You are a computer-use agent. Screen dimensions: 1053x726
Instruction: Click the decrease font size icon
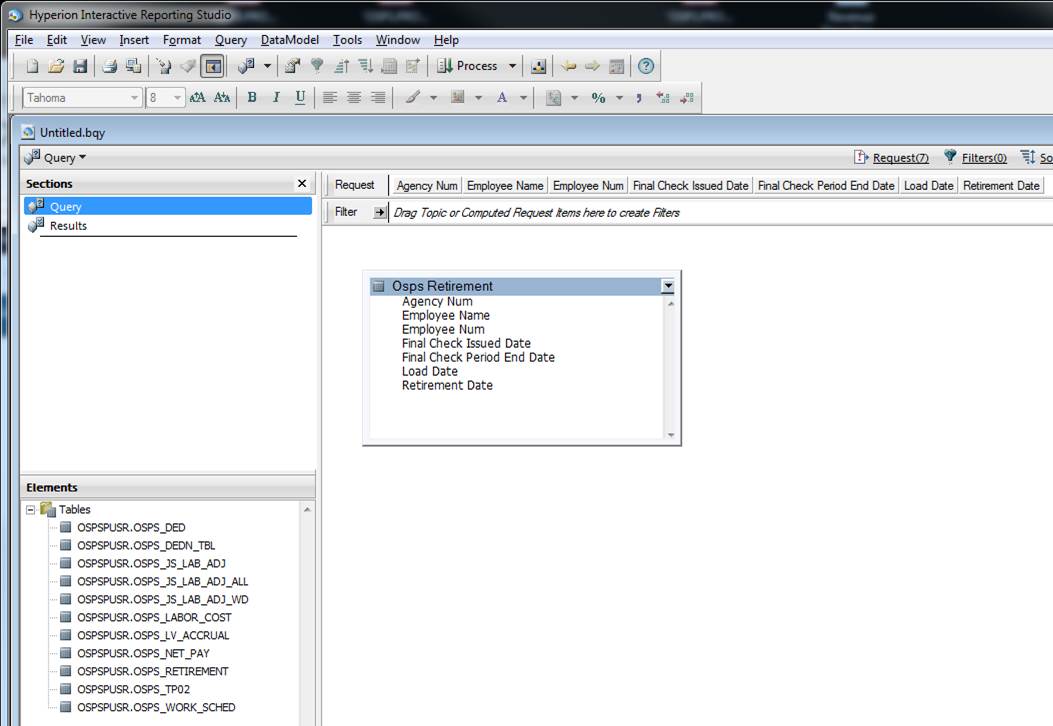[x=222, y=98]
